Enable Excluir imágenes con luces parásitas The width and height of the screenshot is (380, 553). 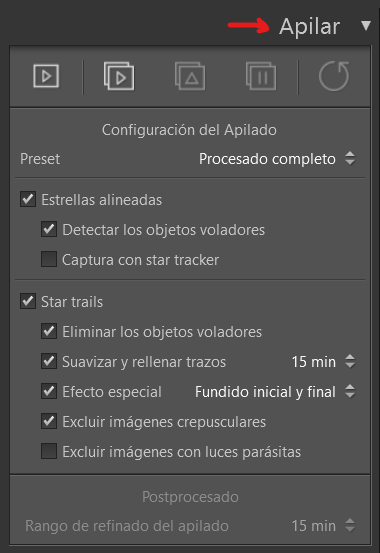[49, 451]
